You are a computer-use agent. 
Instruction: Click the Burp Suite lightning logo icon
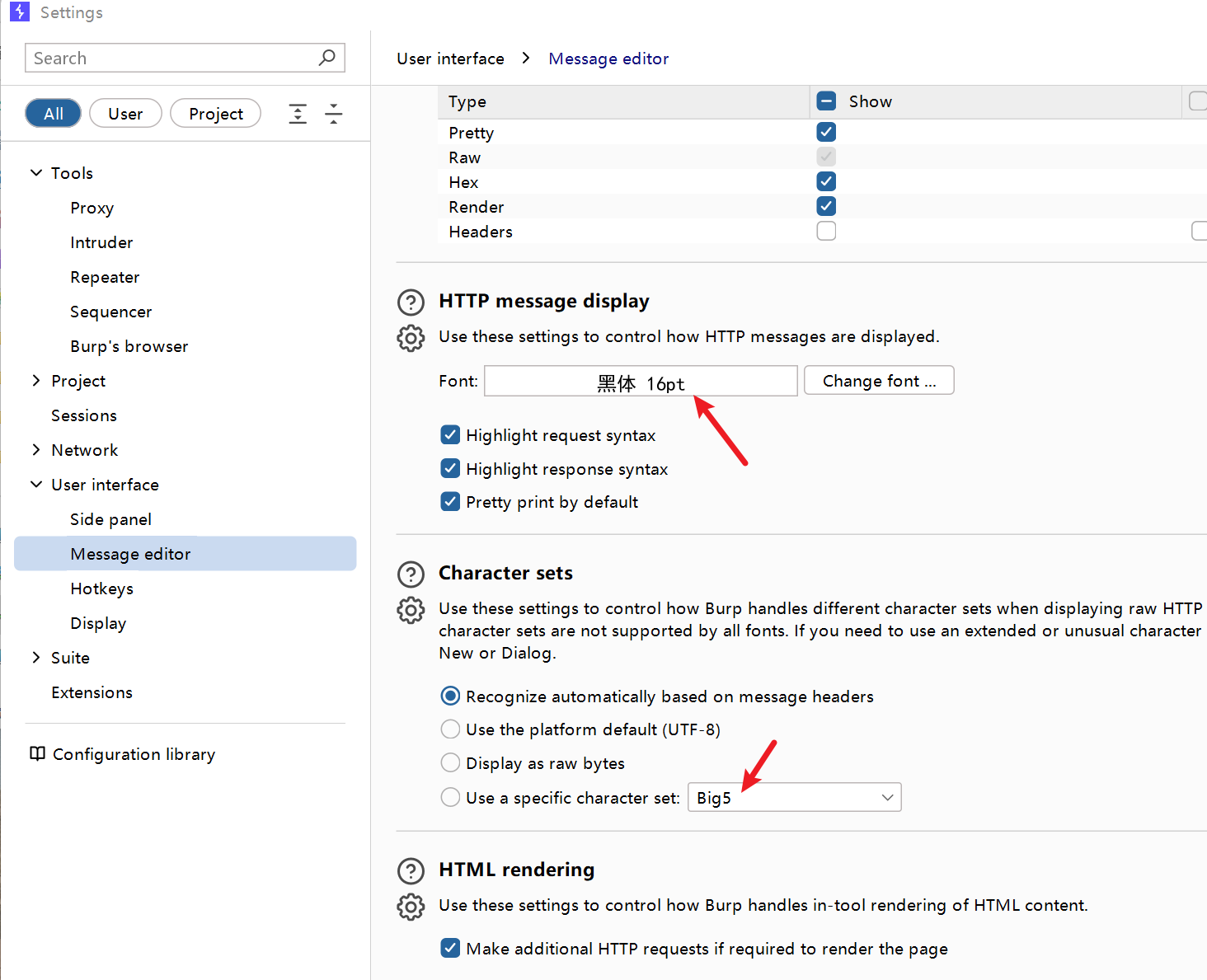coord(20,12)
